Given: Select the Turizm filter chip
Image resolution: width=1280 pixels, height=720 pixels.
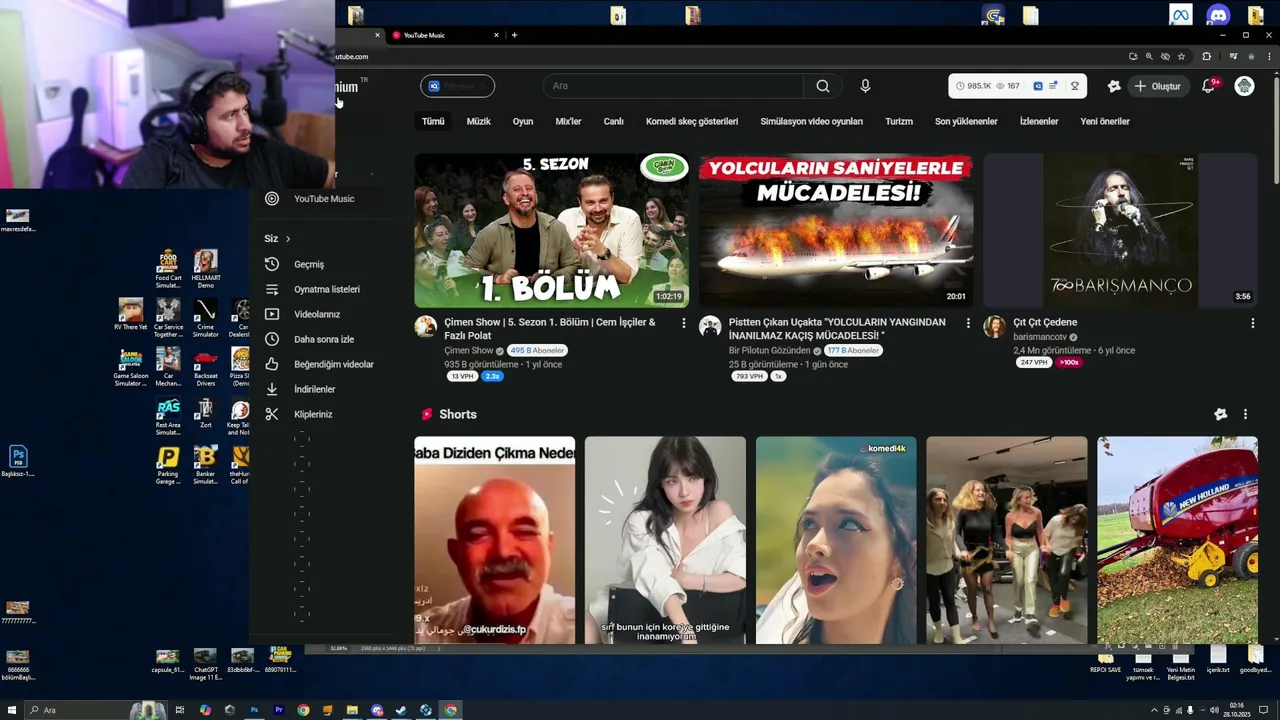Looking at the screenshot, I should [x=899, y=121].
